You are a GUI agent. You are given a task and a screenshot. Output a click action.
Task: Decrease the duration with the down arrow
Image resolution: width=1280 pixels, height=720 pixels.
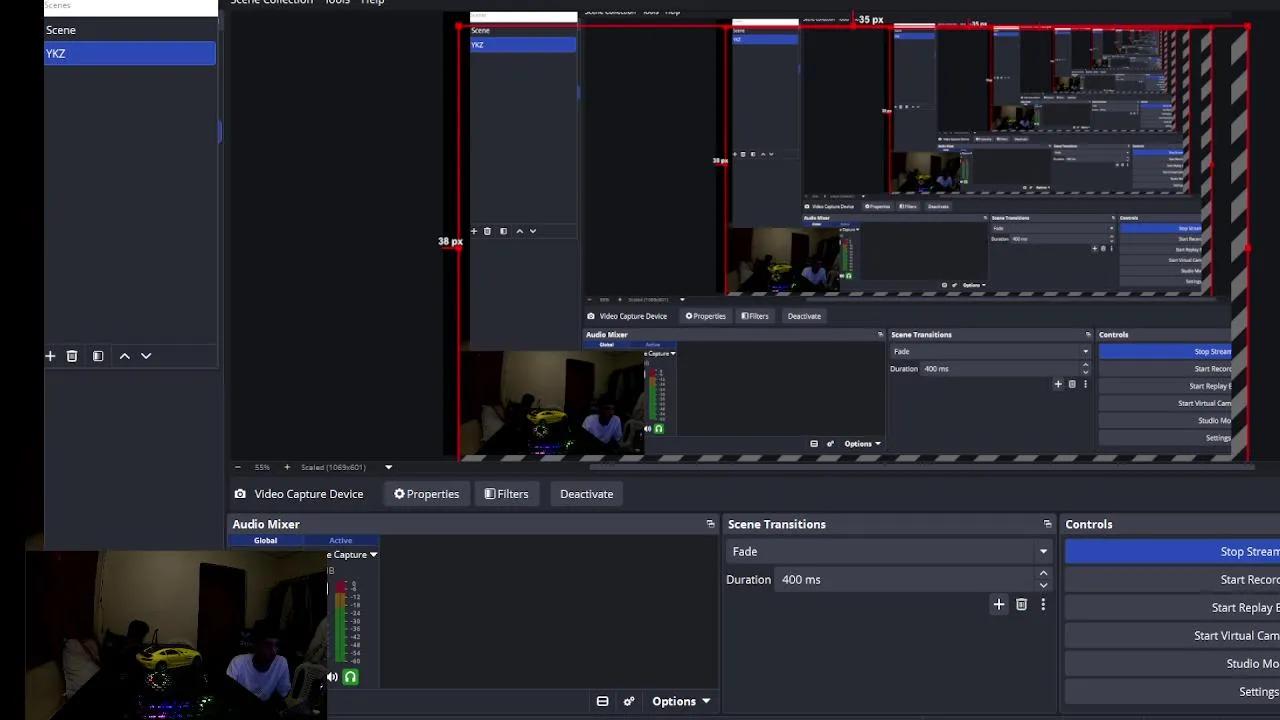coord(1043,585)
